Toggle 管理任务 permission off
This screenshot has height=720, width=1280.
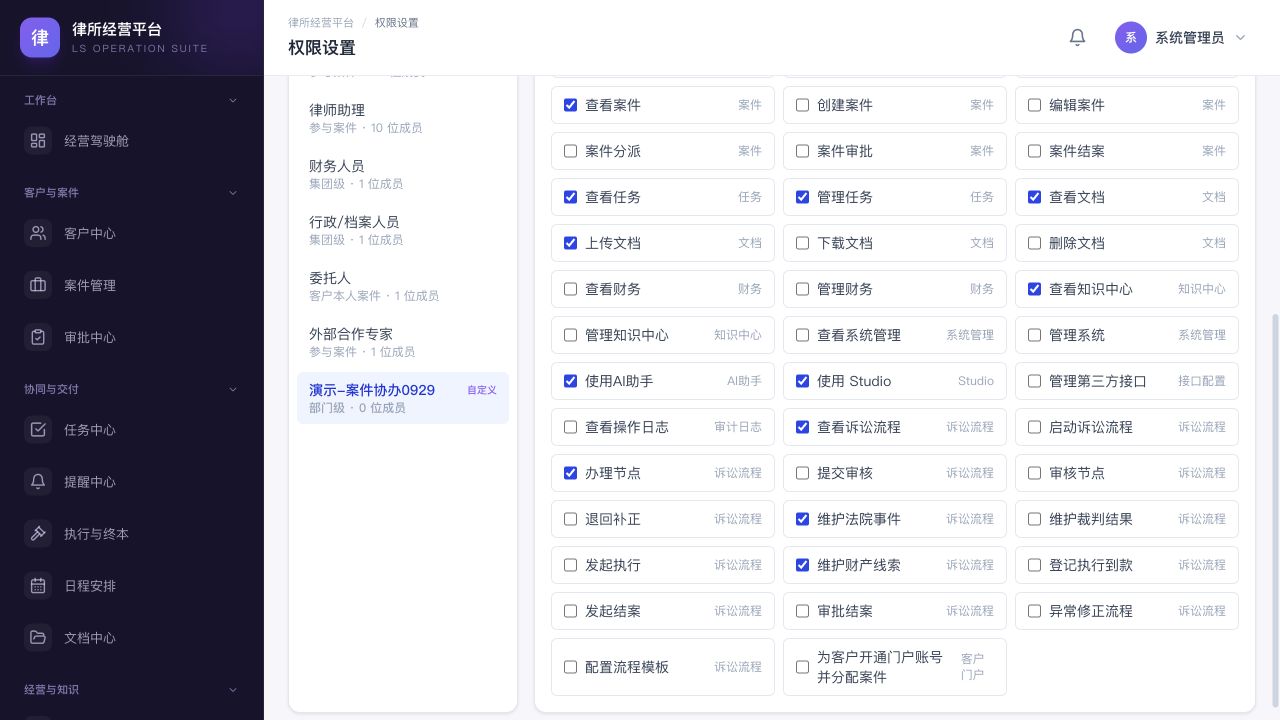pyautogui.click(x=802, y=197)
